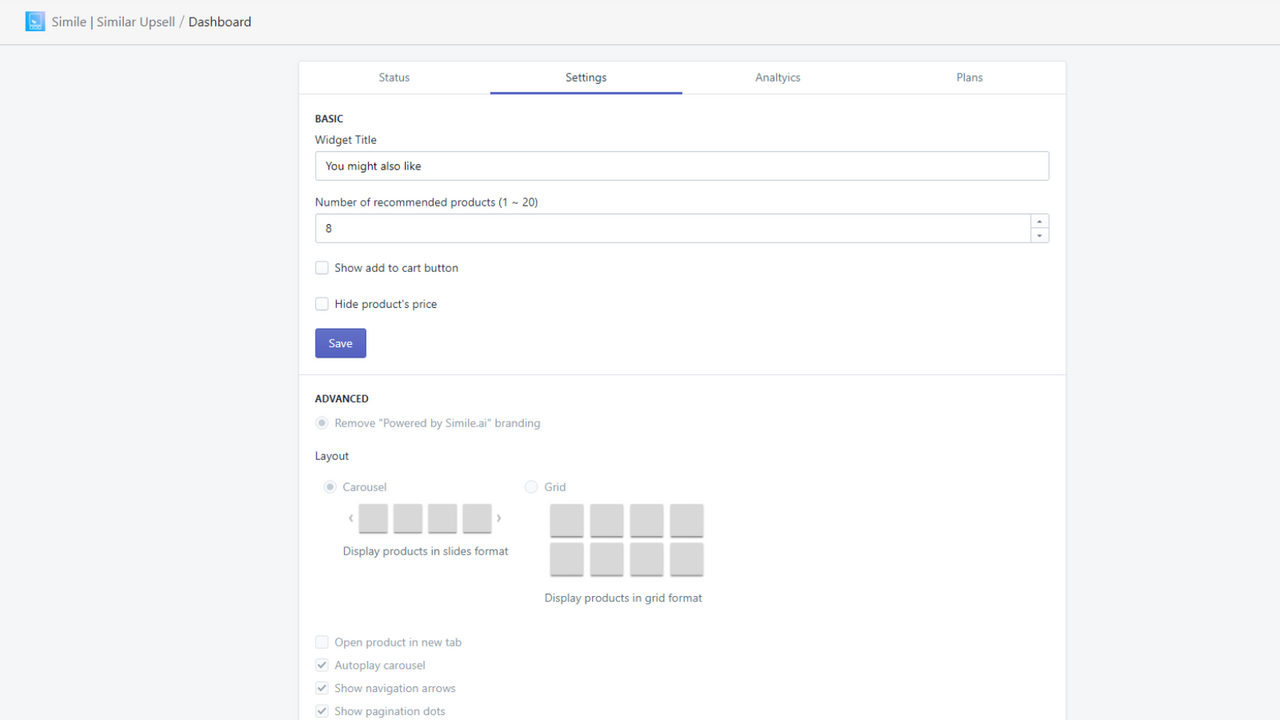The image size is (1280, 720).
Task: Increase number of recommended products with up arrow
Action: click(1040, 222)
